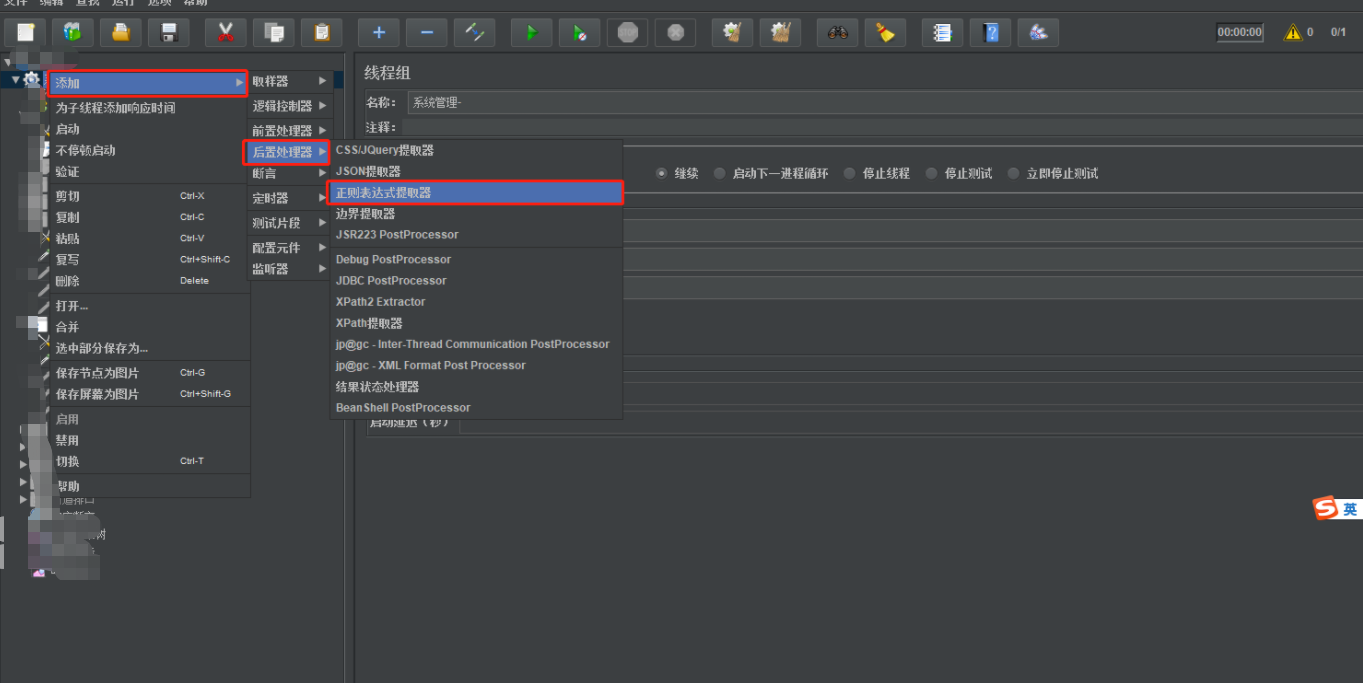The width and height of the screenshot is (1363, 683).
Task: Select the 停止线程 radio button
Action: pos(849,173)
